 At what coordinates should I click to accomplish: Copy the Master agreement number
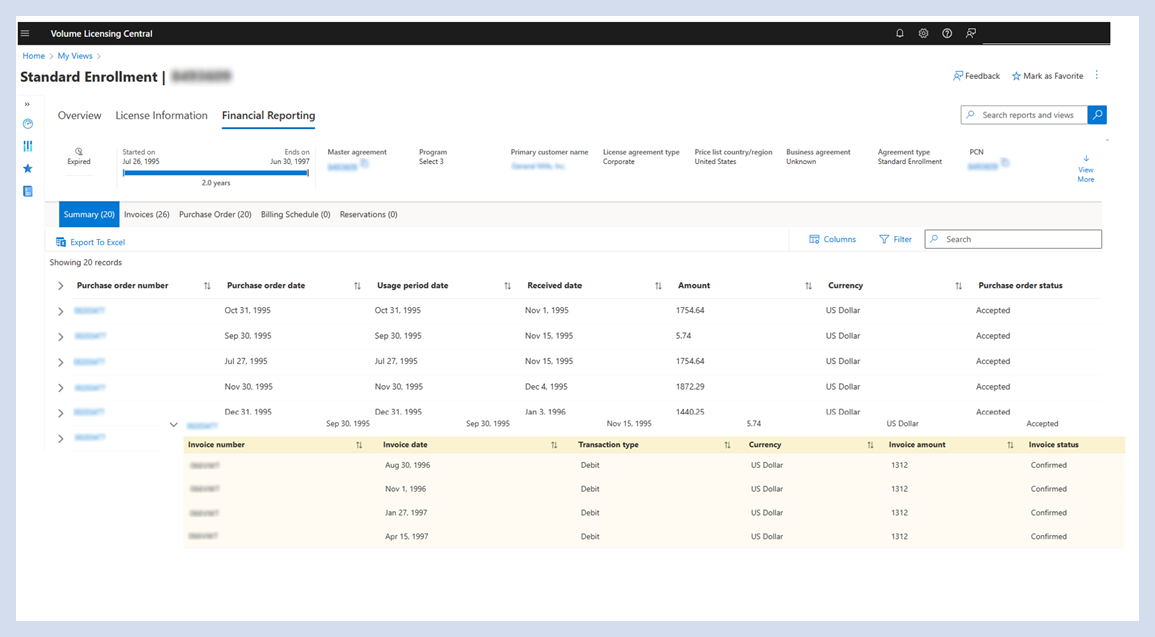[x=364, y=163]
